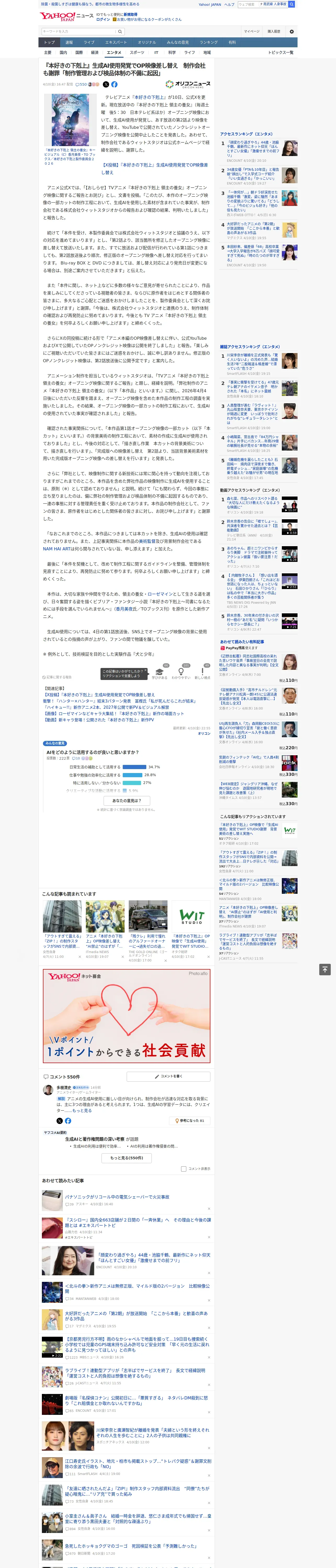Click the ログイン link

(x=103, y=20)
